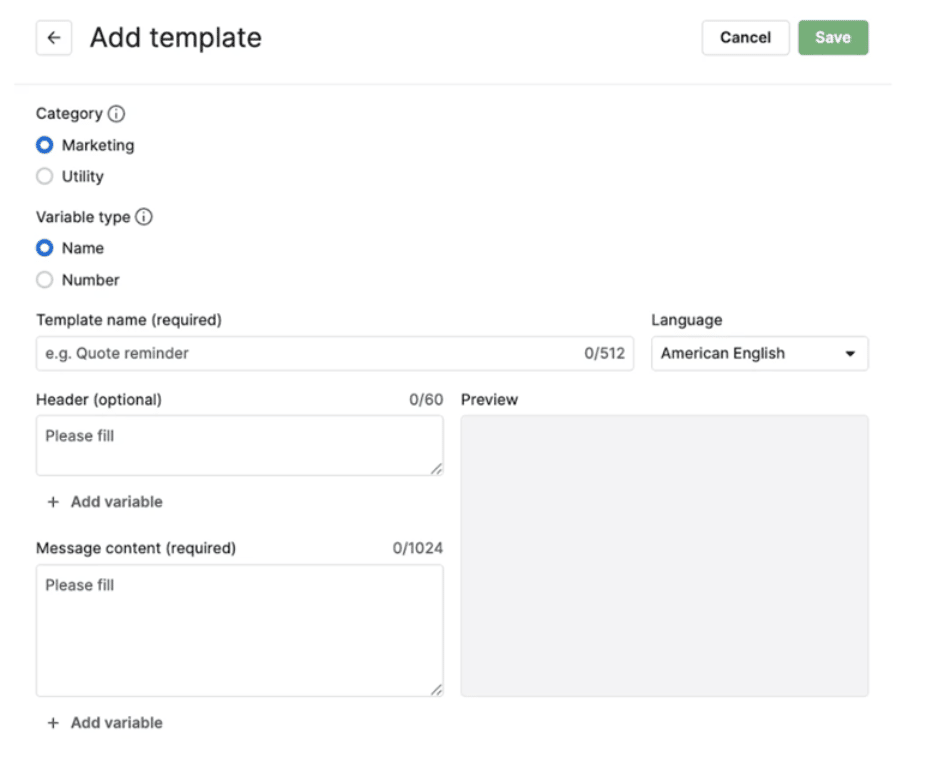
Task: Click the plus icon under Header field
Action: coord(53,502)
